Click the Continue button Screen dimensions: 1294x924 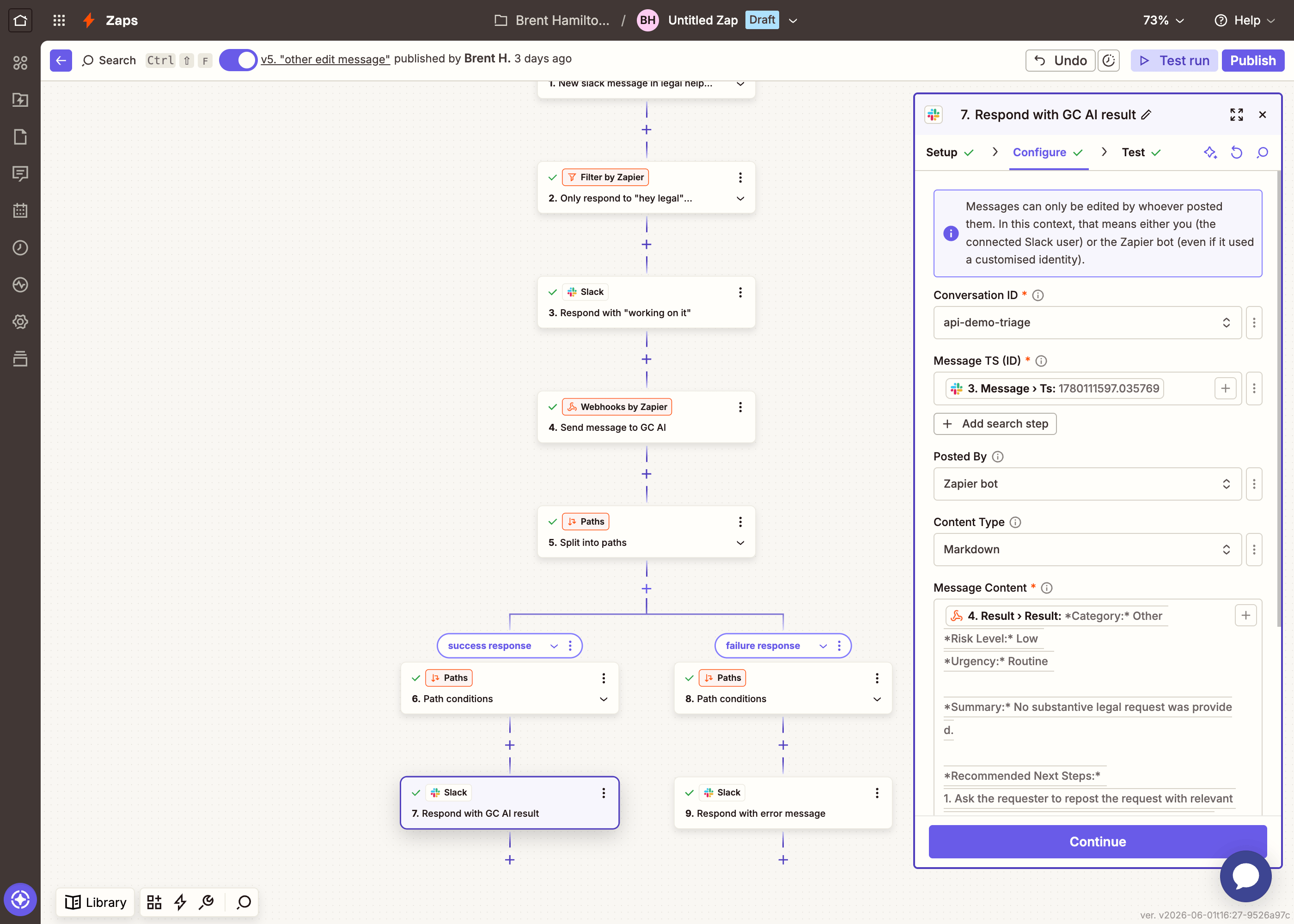click(1098, 842)
